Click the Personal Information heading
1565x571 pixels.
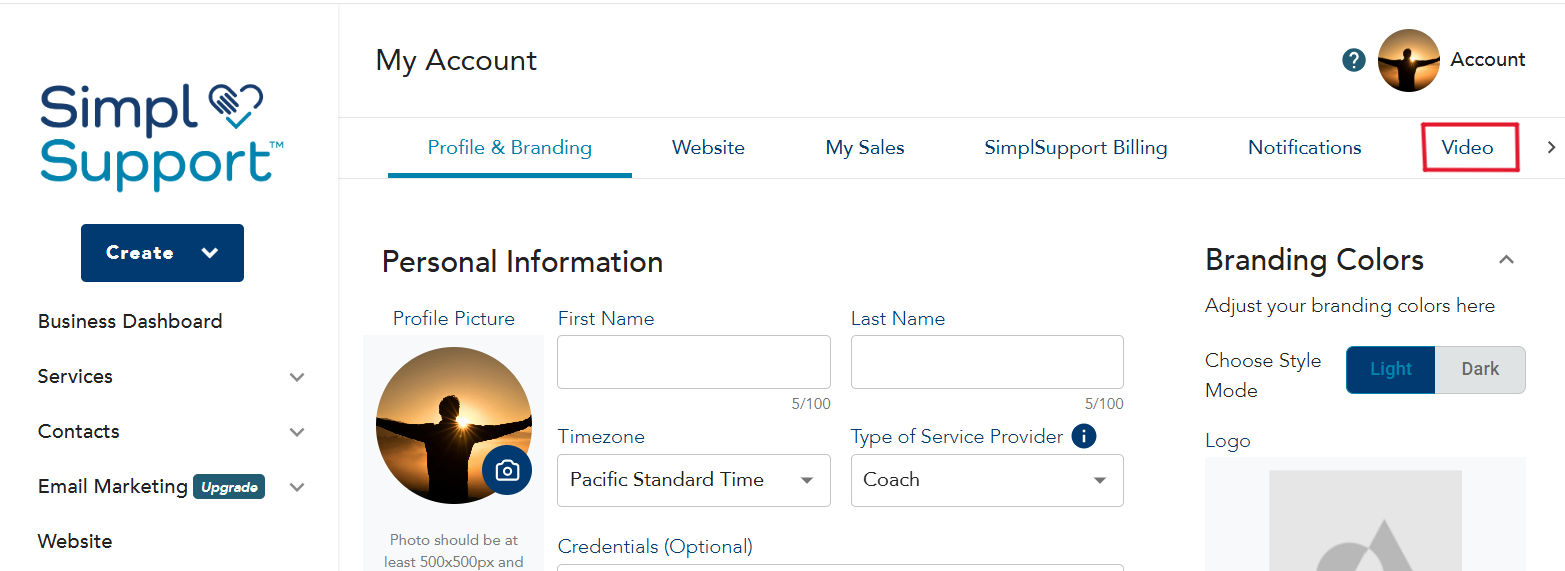click(x=522, y=262)
